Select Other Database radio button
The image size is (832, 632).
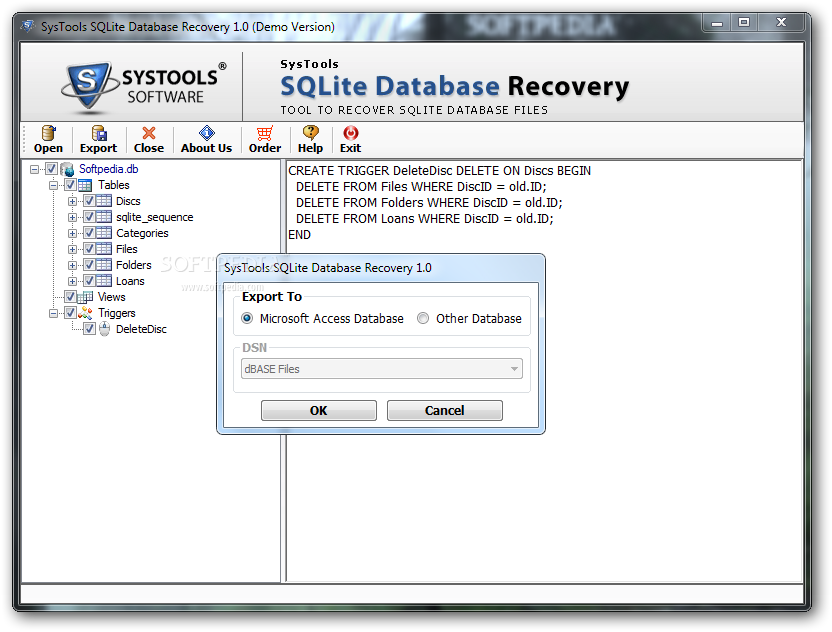(423, 318)
